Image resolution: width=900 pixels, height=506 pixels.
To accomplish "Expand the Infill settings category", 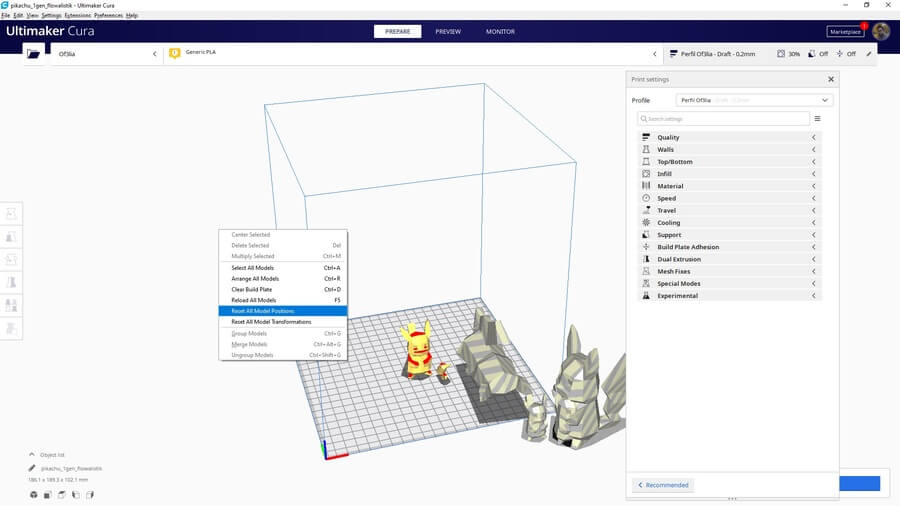I will point(730,174).
